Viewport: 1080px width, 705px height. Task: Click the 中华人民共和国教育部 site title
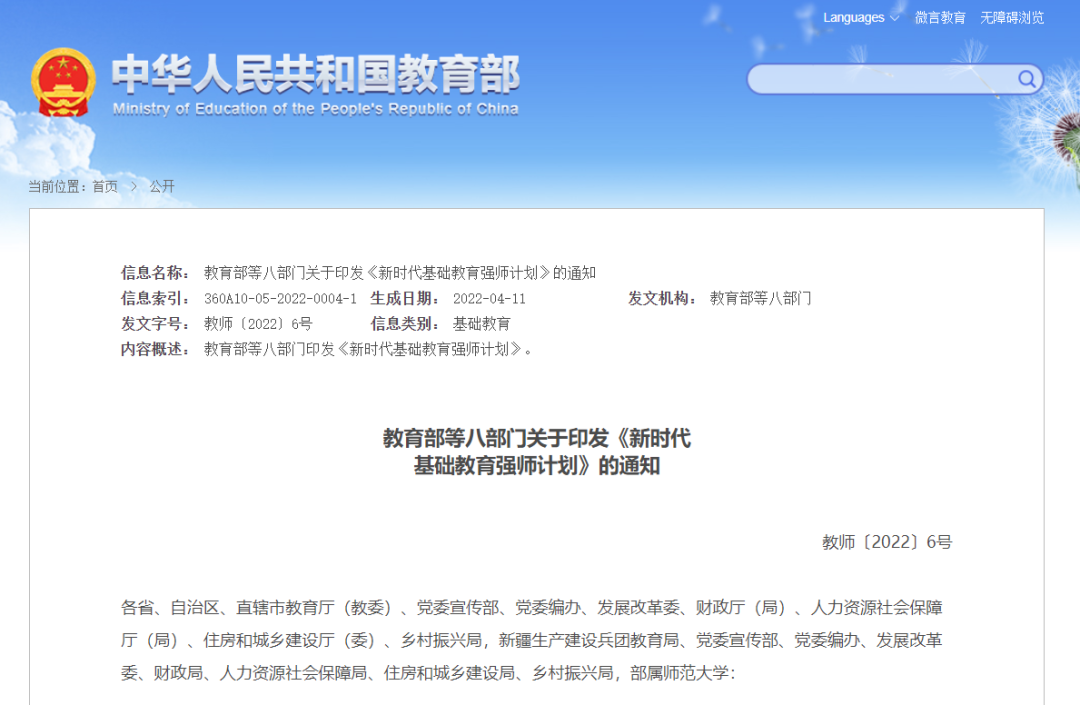(x=315, y=74)
